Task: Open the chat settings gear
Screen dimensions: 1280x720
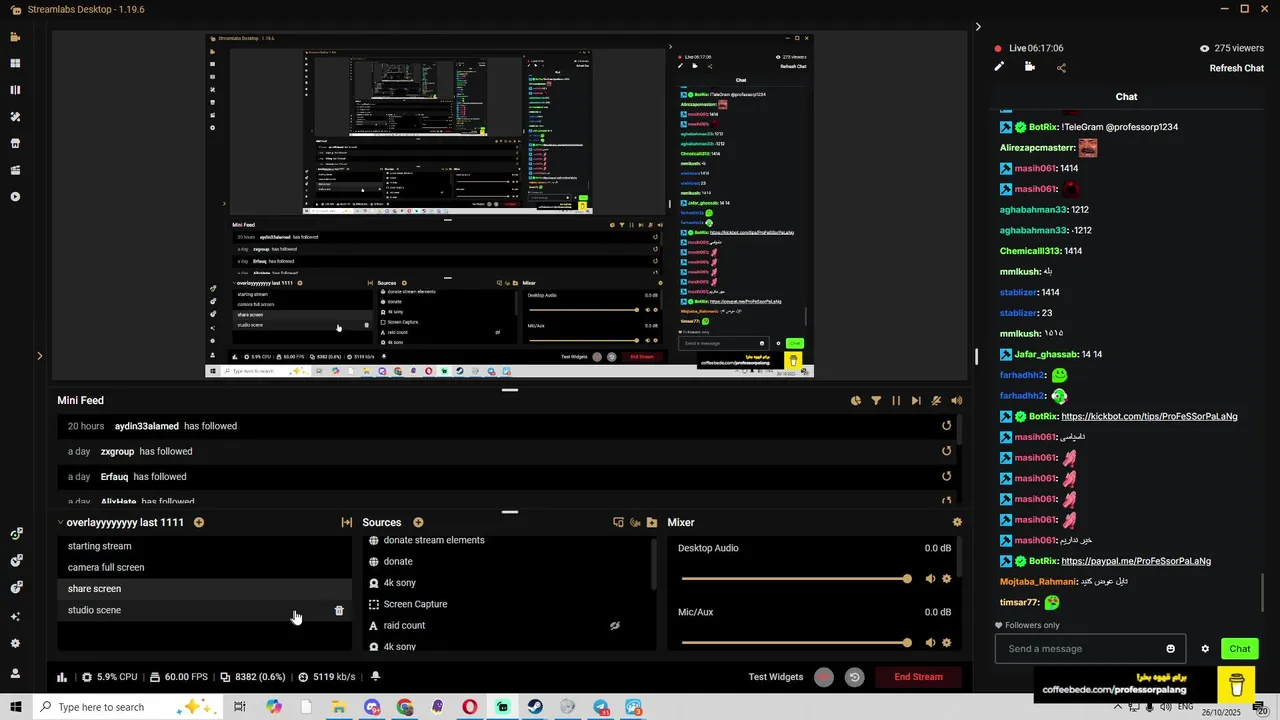Action: coord(1205,649)
